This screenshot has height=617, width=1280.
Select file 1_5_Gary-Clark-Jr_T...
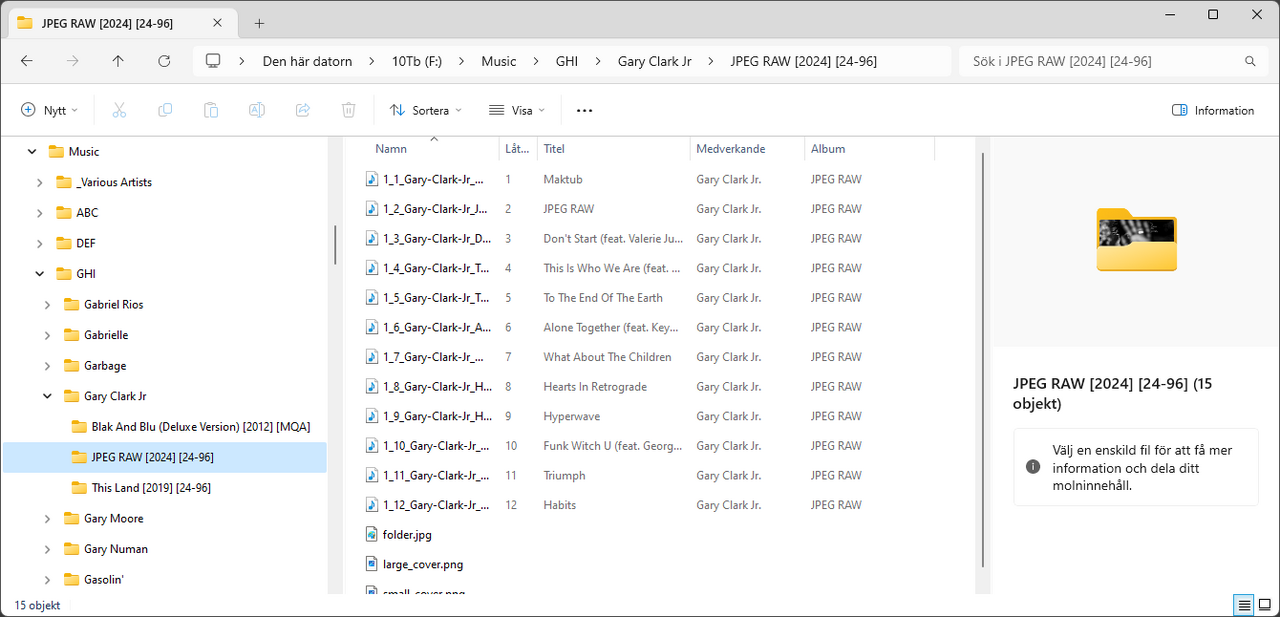point(436,297)
